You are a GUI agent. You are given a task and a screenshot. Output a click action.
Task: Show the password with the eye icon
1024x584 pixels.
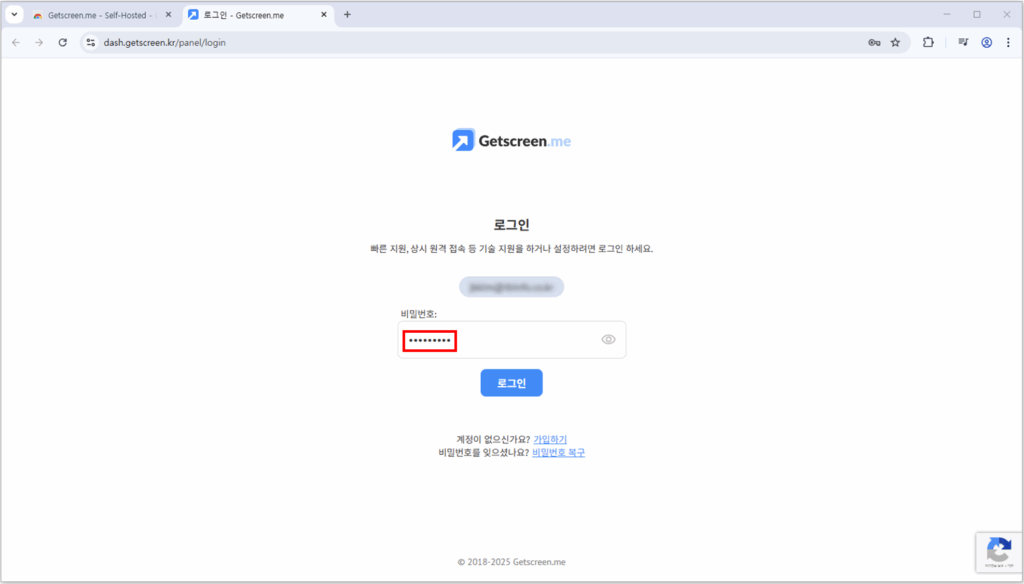609,339
